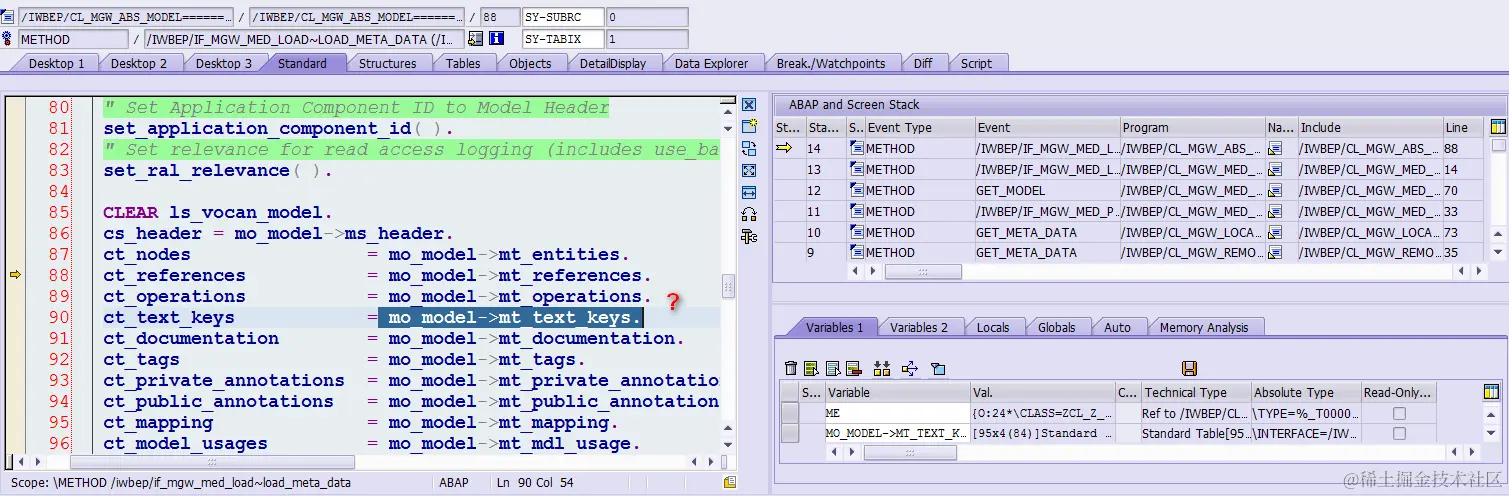Open column layout icon of variables table
Image resolution: width=1509 pixels, height=496 pixels.
click(1492, 392)
